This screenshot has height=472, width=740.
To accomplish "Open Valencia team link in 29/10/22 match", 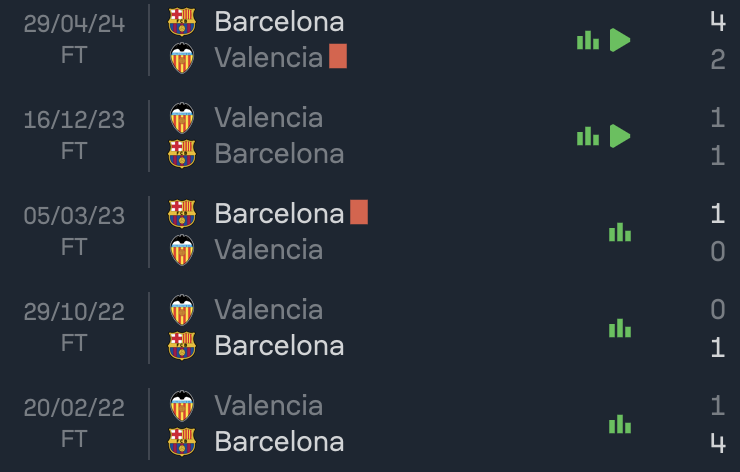I will tap(269, 310).
